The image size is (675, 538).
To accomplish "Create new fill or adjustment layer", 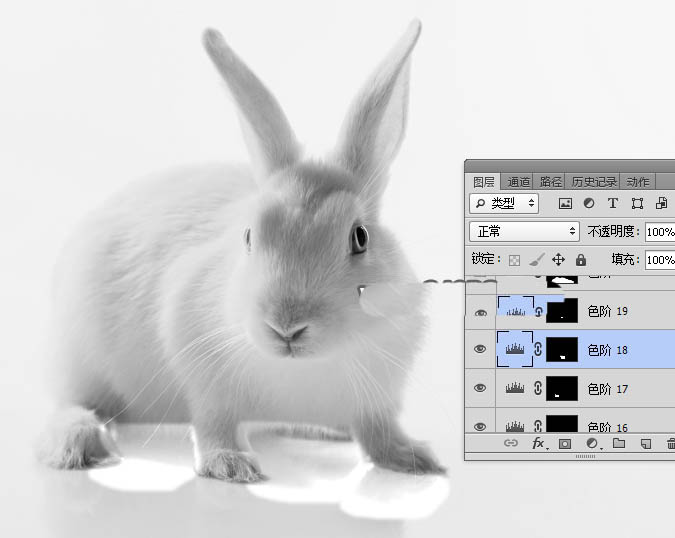I will 592,443.
